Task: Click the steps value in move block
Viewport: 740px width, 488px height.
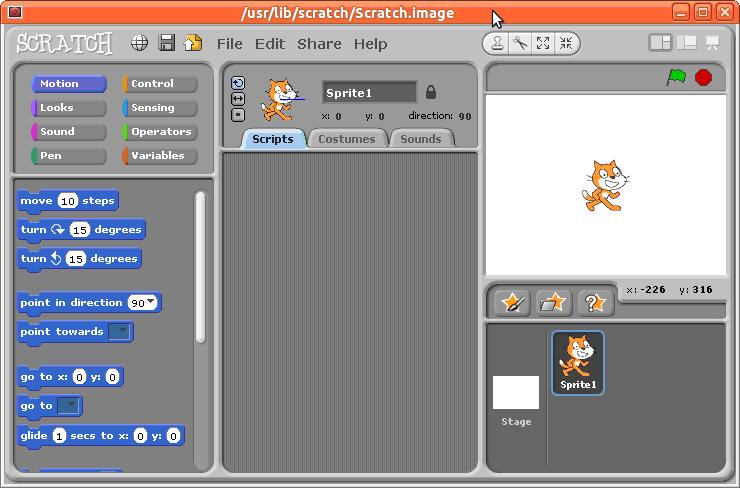Action: [67, 201]
